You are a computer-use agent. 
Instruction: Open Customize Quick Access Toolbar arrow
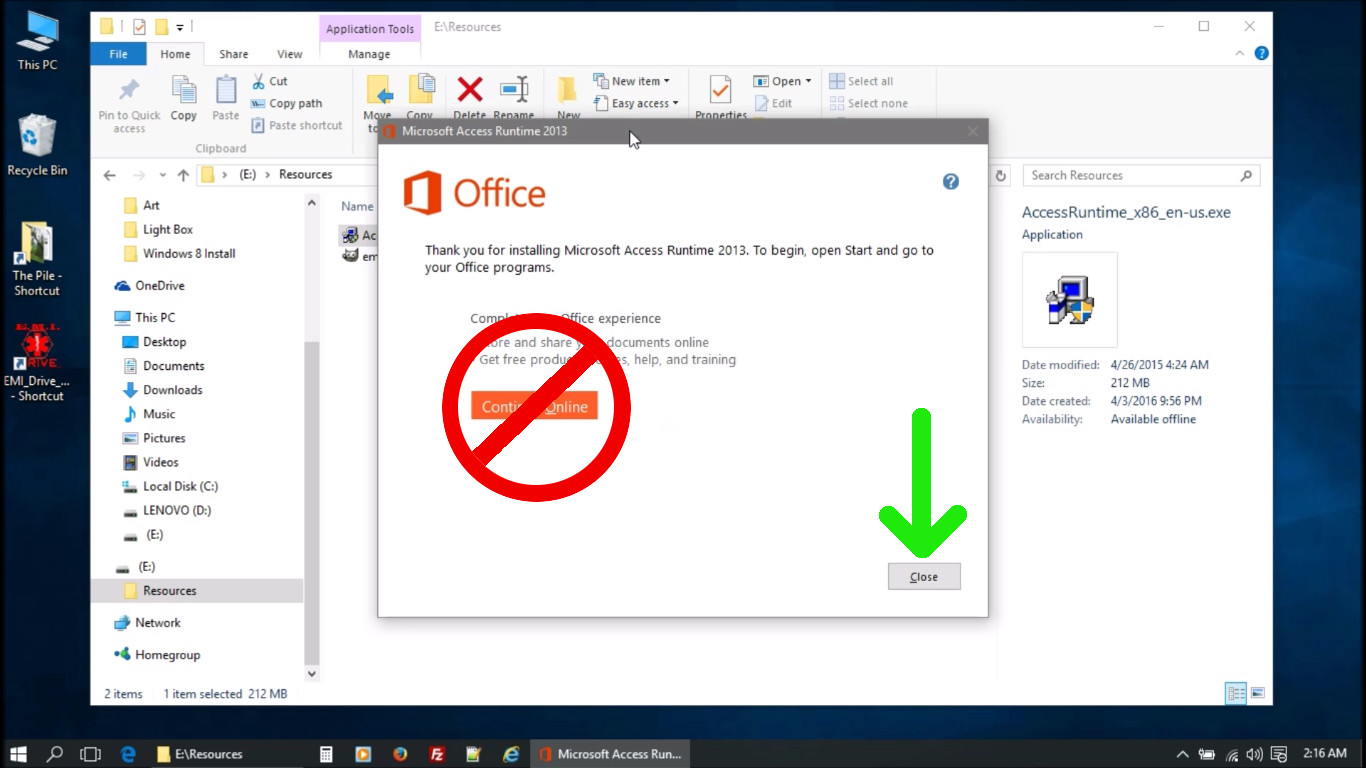180,27
